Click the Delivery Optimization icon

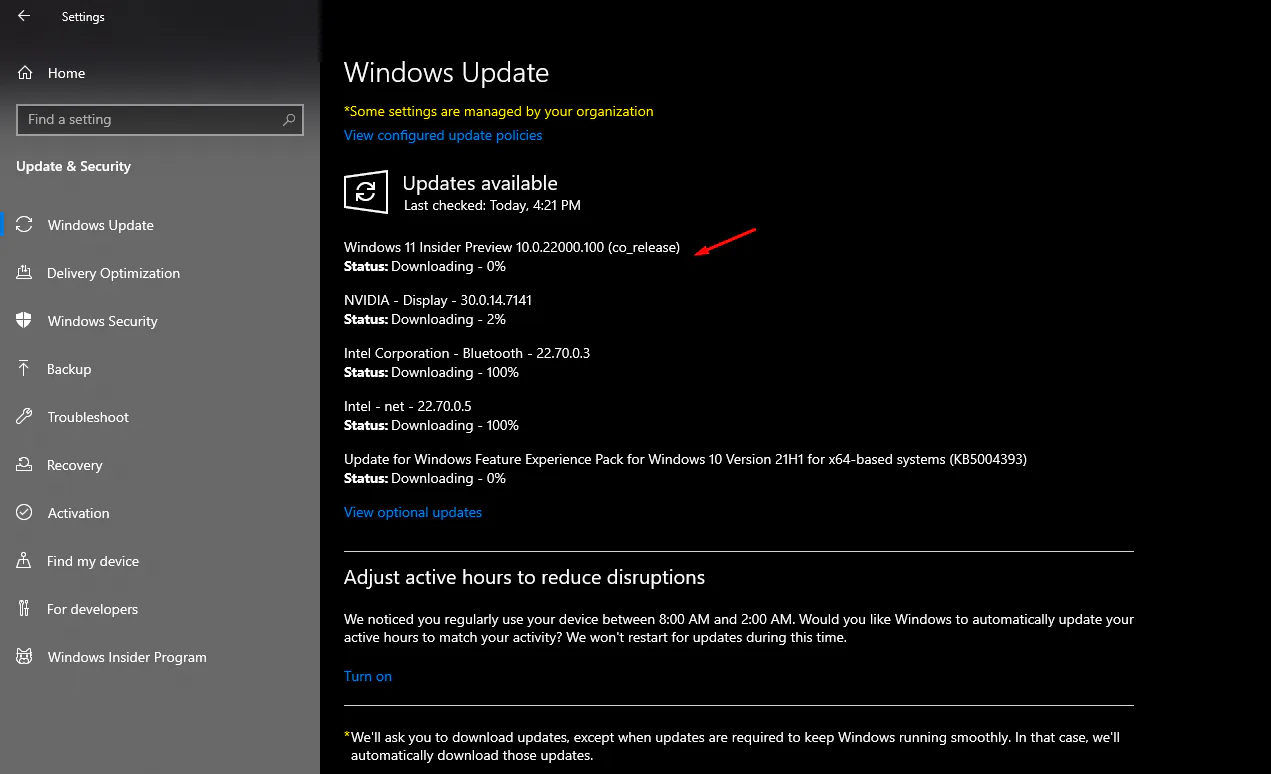click(x=25, y=273)
